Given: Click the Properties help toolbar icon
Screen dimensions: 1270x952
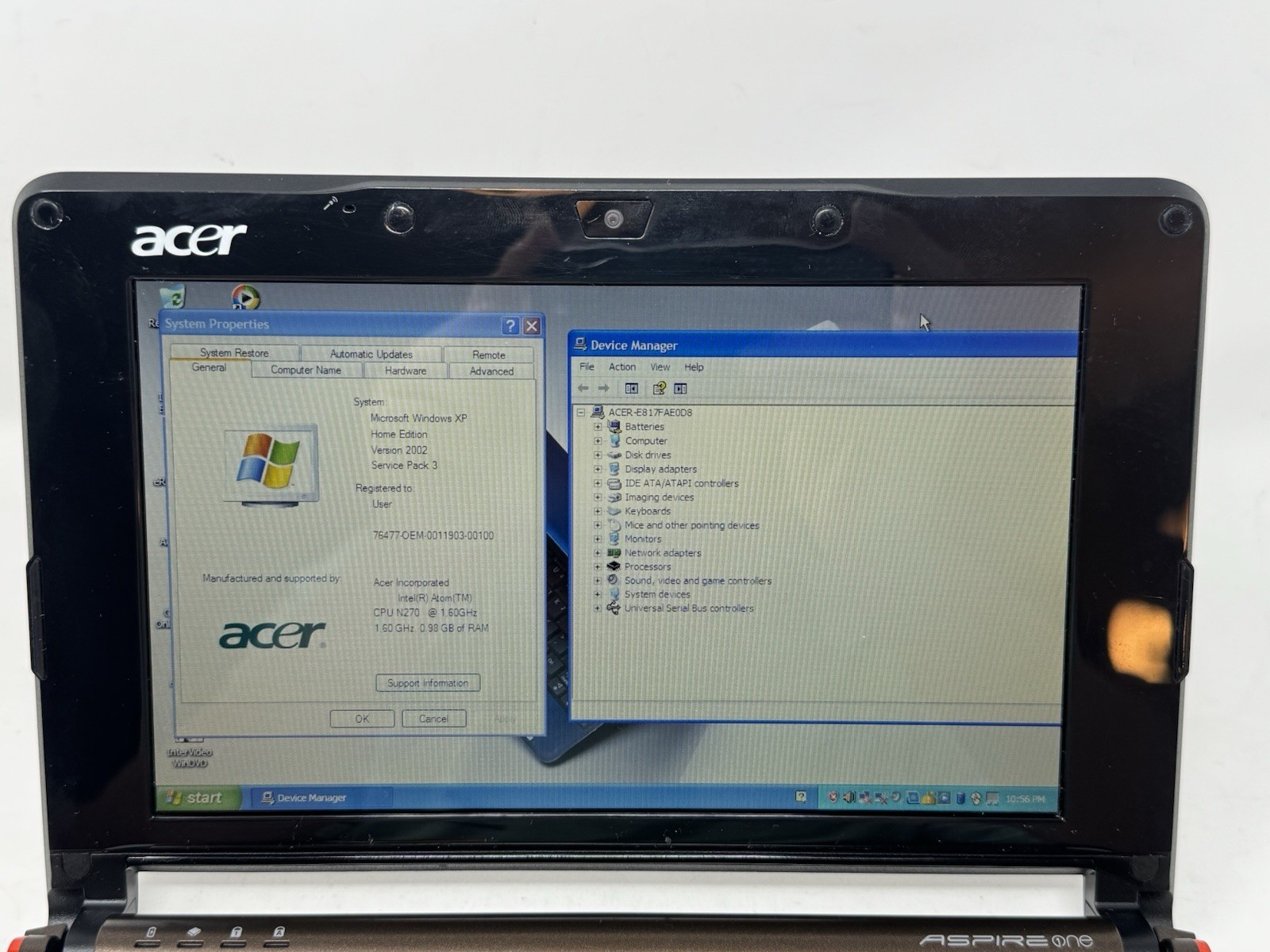Looking at the screenshot, I should pos(659,388).
